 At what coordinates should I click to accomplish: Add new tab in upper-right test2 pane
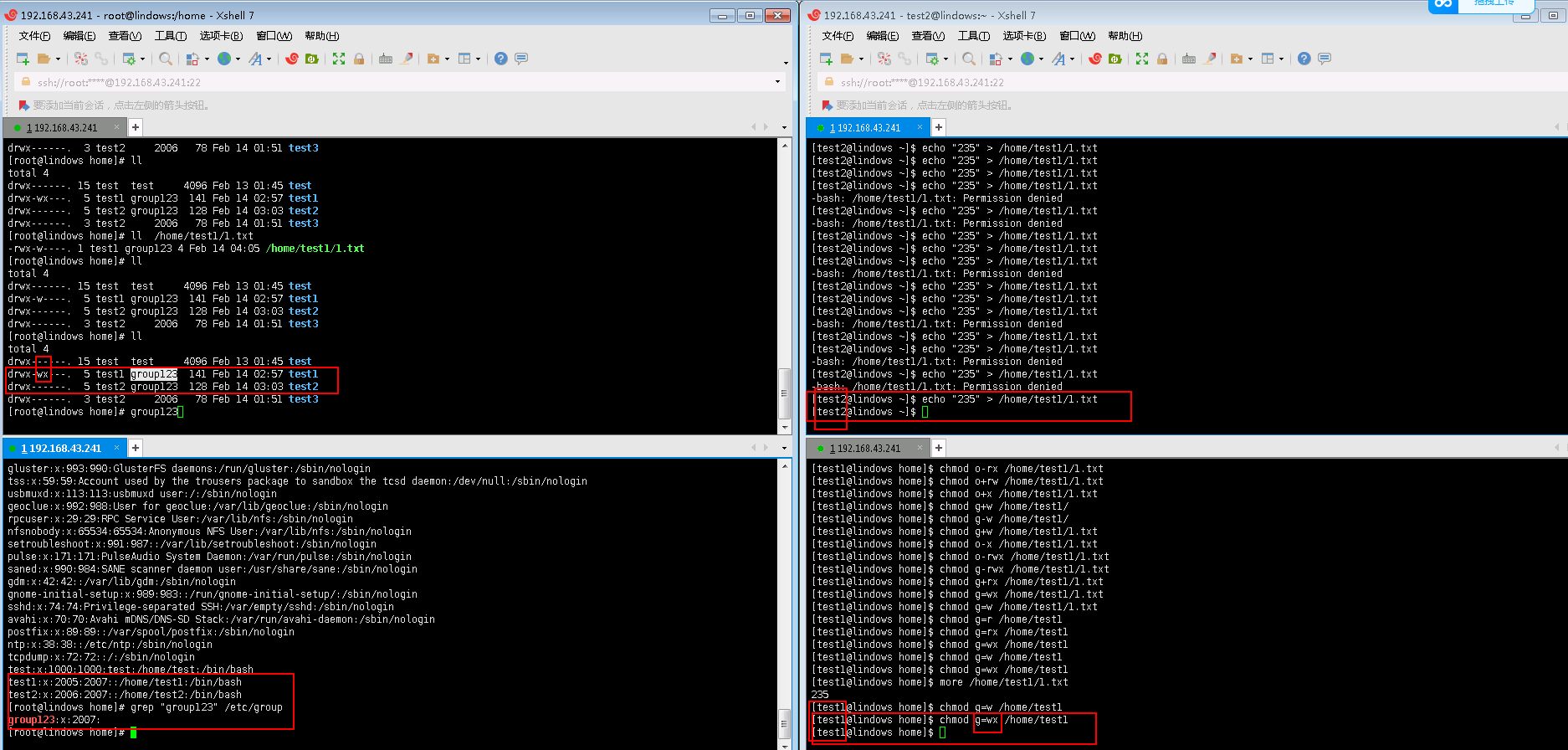point(939,127)
